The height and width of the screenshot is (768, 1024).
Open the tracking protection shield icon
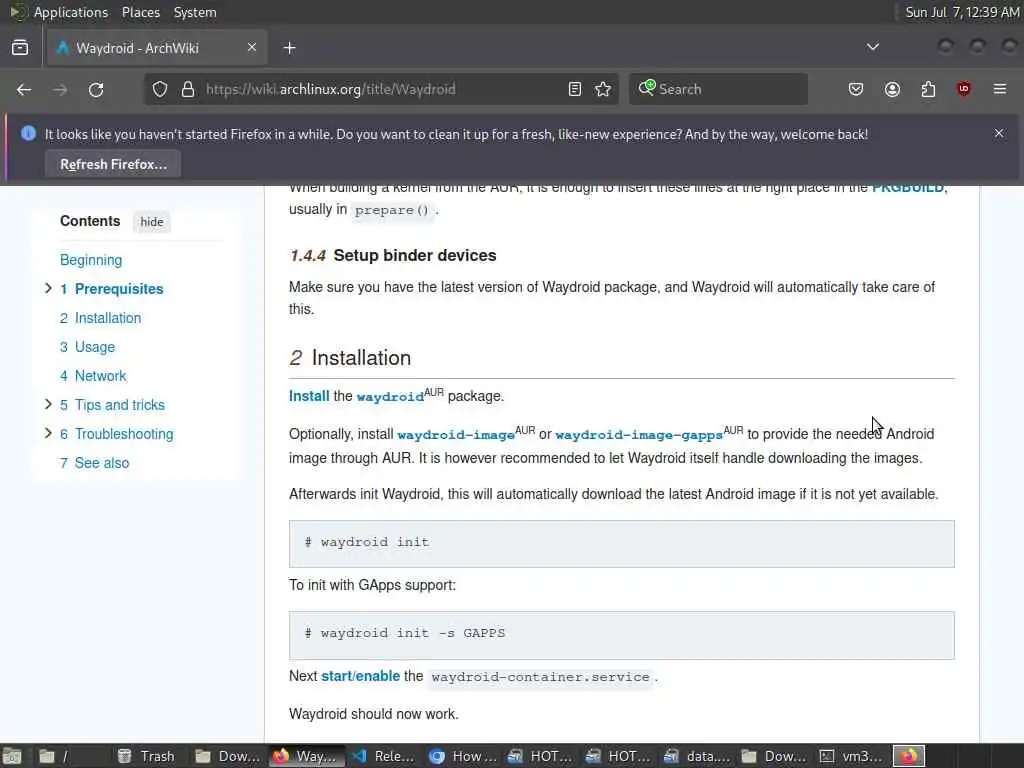pyautogui.click(x=160, y=89)
